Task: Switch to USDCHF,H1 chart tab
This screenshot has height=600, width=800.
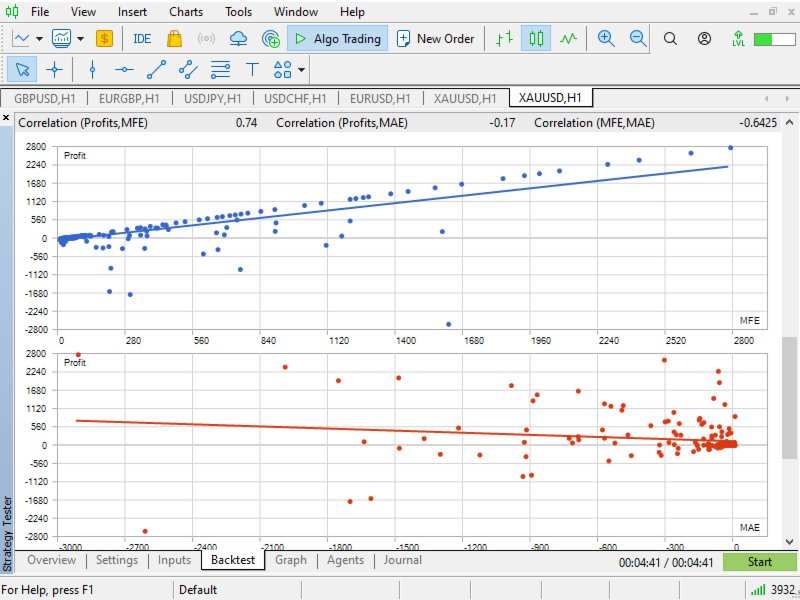Action: click(x=295, y=98)
